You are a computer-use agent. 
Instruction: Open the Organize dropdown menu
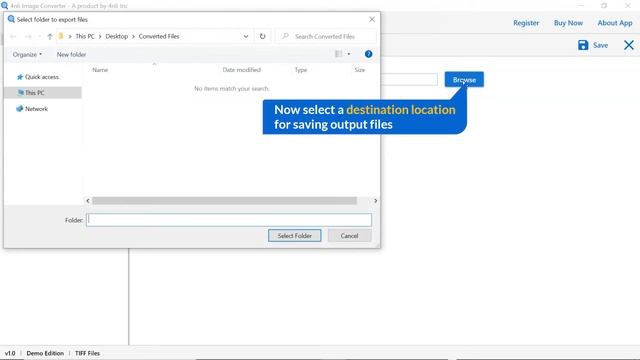[27, 54]
